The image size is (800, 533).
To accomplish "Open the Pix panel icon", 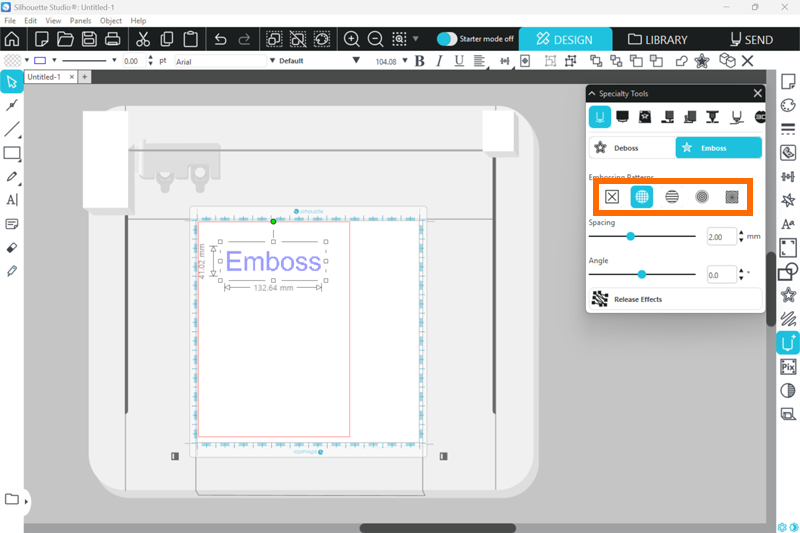I will click(x=787, y=367).
